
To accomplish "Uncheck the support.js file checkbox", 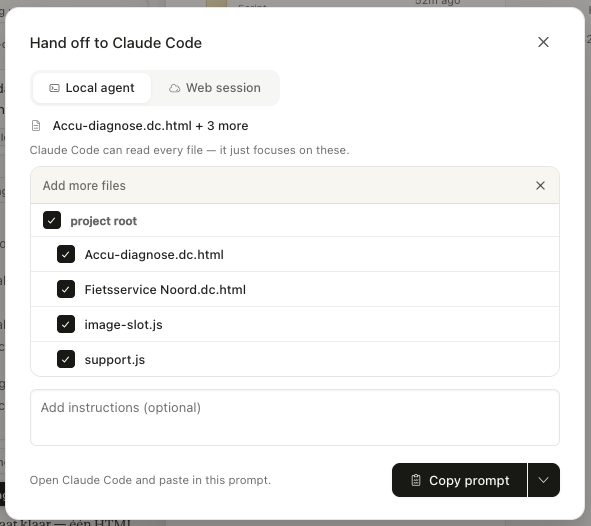I will coord(66,359).
